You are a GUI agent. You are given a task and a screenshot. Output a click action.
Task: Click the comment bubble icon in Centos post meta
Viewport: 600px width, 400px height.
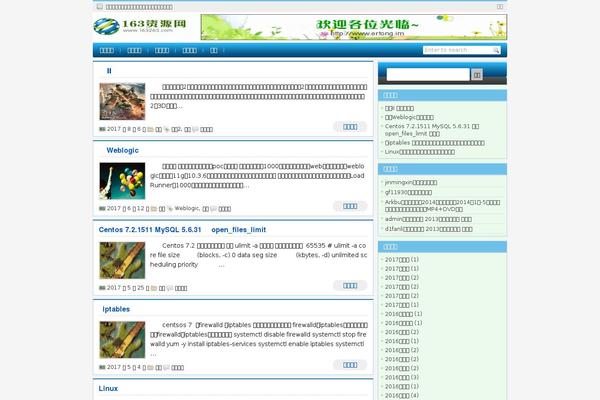170,288
